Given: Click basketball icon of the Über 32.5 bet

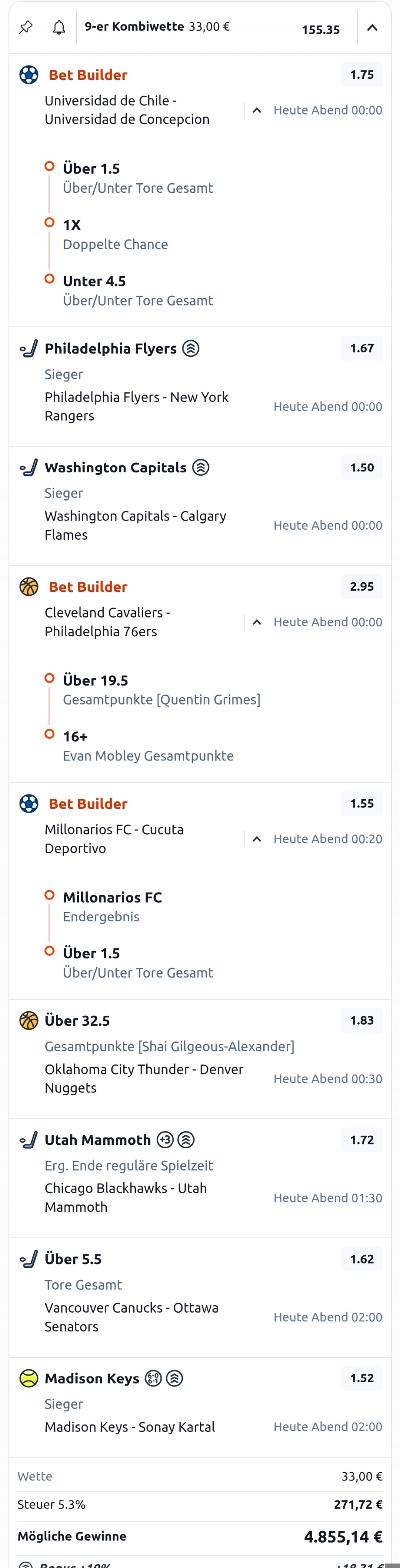Looking at the screenshot, I should click(29, 1020).
